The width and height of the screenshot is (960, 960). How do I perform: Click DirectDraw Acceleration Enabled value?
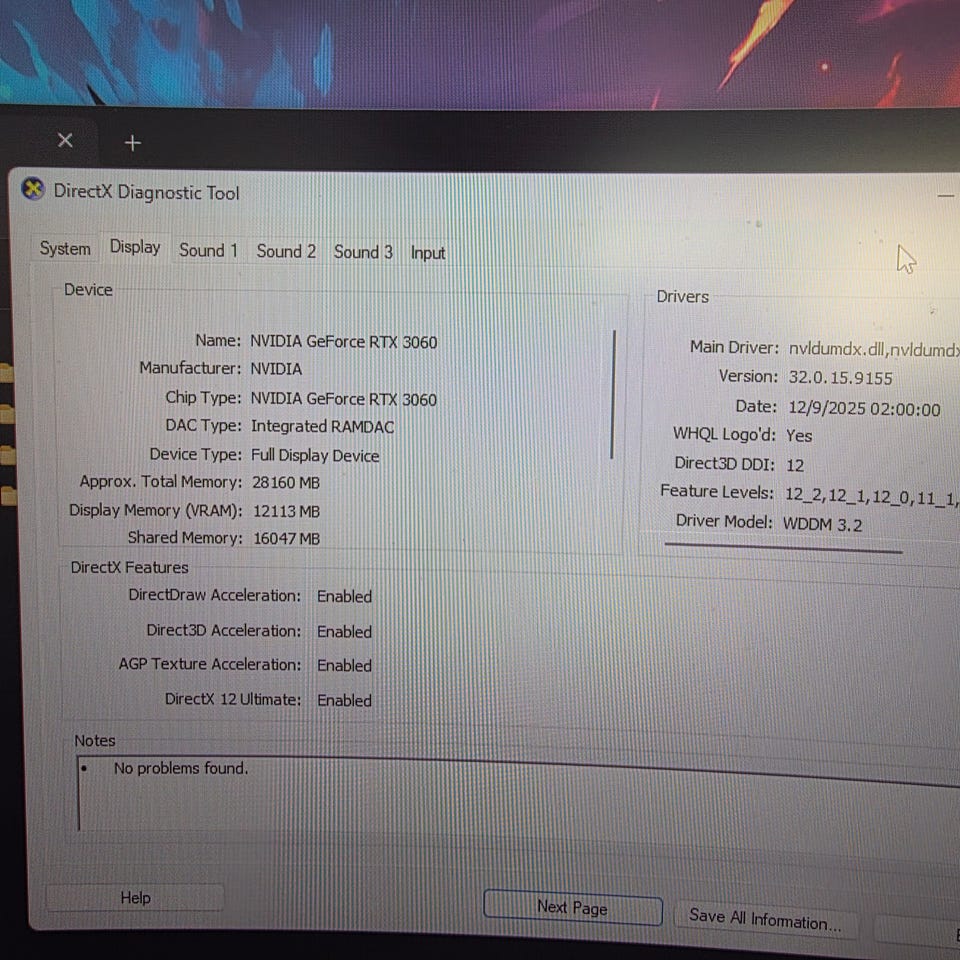coord(344,596)
